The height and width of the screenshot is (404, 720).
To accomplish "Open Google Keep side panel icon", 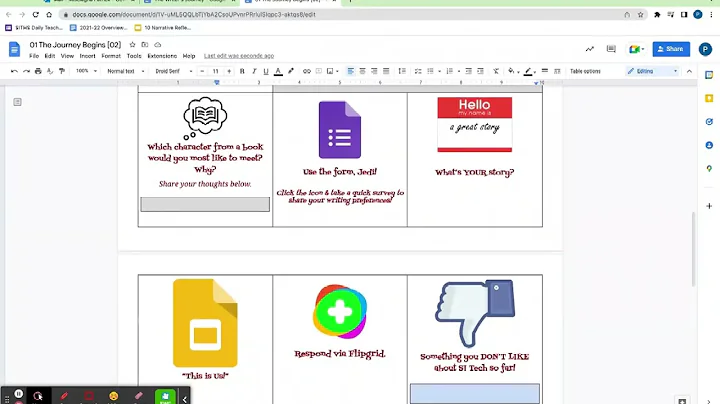I will 709,98.
